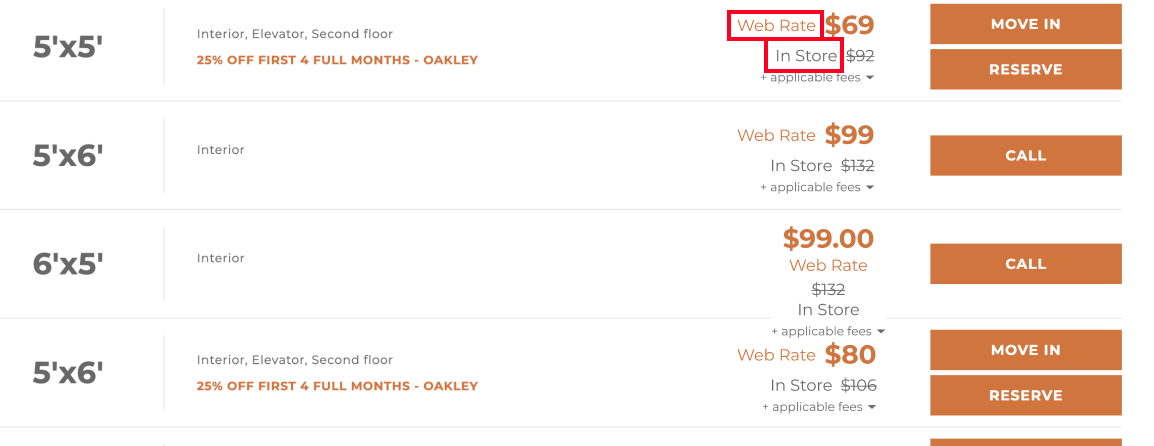Click the 6'x5' unit size heading

pos(68,263)
